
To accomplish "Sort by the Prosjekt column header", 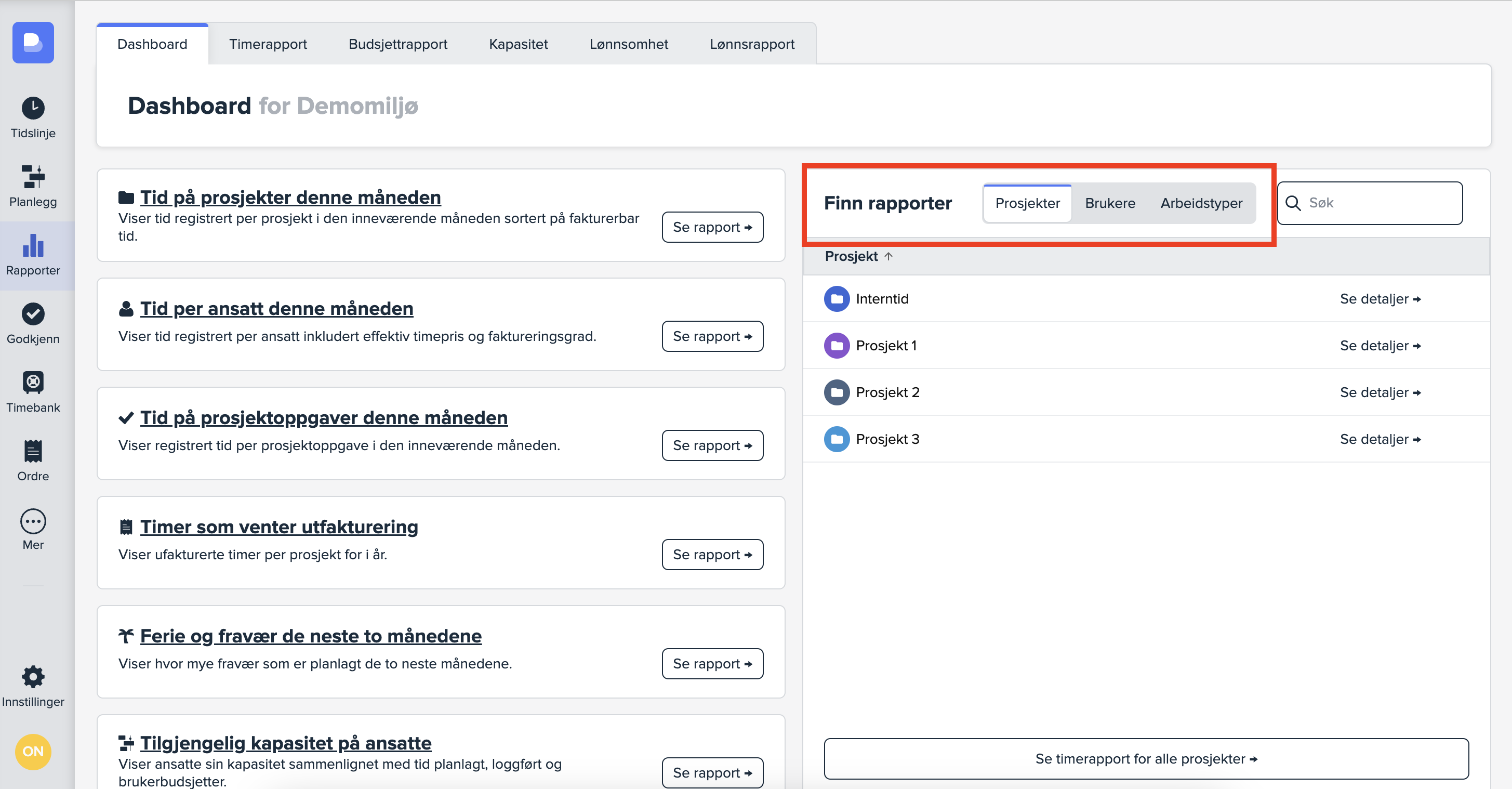I will 851,257.
